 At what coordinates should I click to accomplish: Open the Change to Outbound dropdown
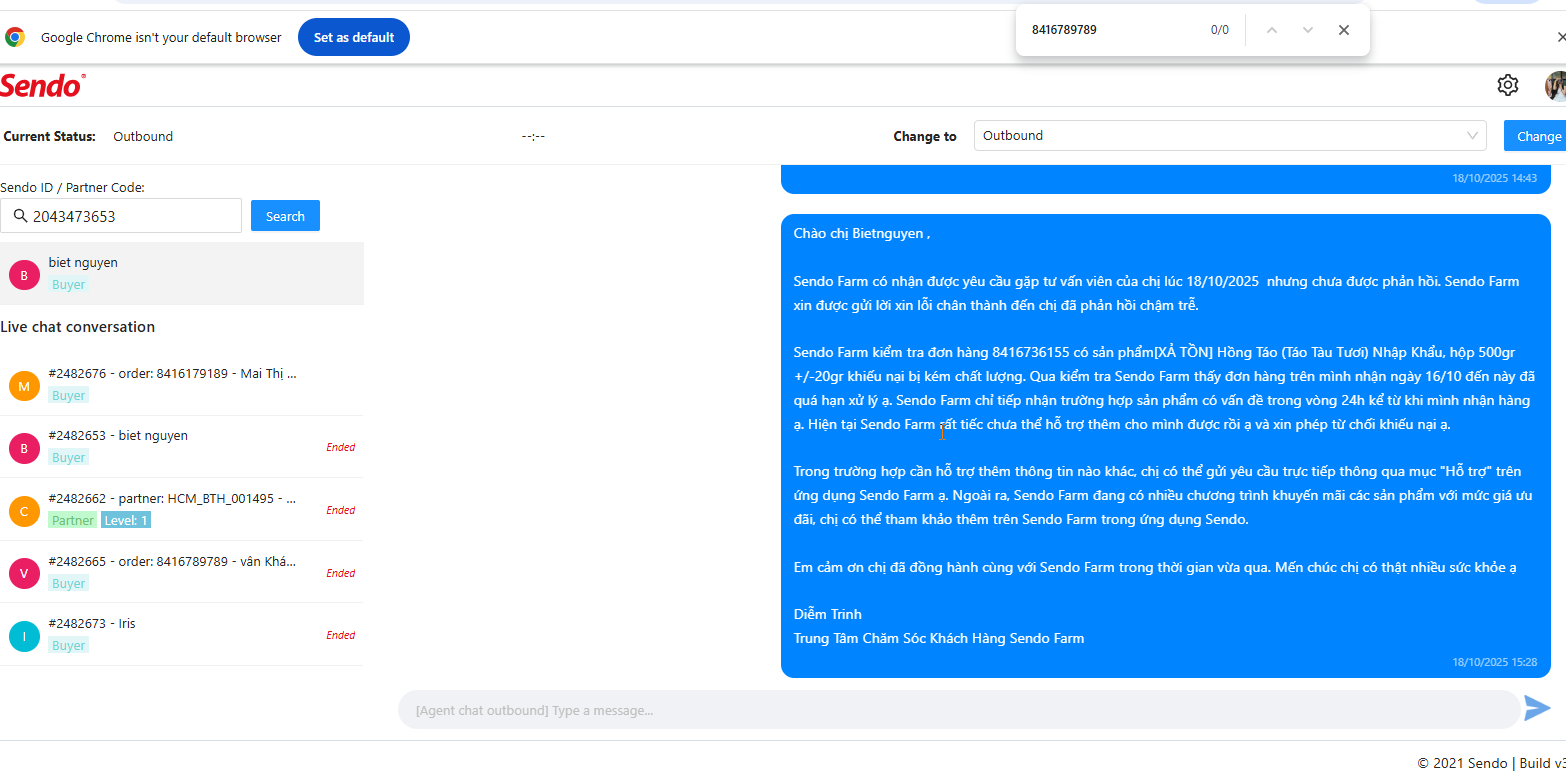click(1231, 135)
